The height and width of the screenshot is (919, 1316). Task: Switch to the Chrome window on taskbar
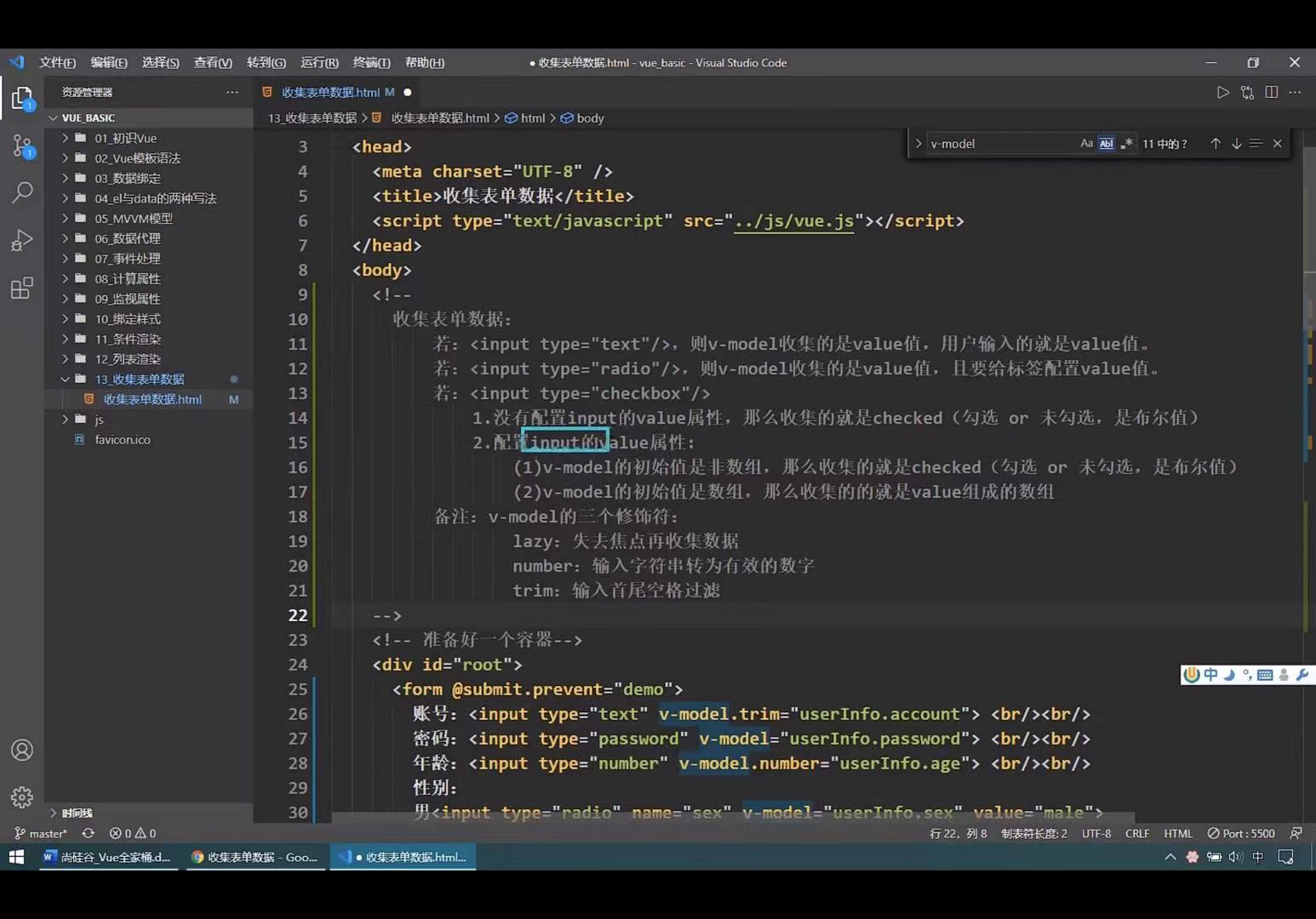(255, 857)
